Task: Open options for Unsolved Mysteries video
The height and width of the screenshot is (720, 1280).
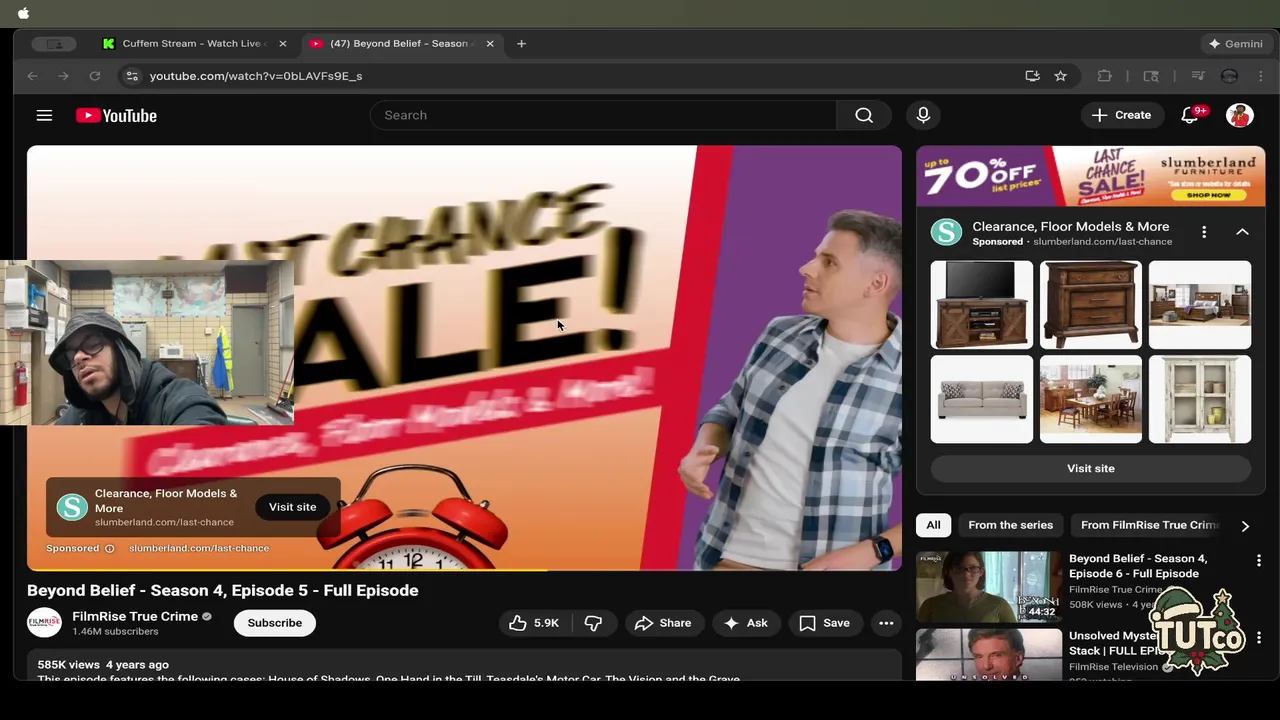Action: point(1259,638)
